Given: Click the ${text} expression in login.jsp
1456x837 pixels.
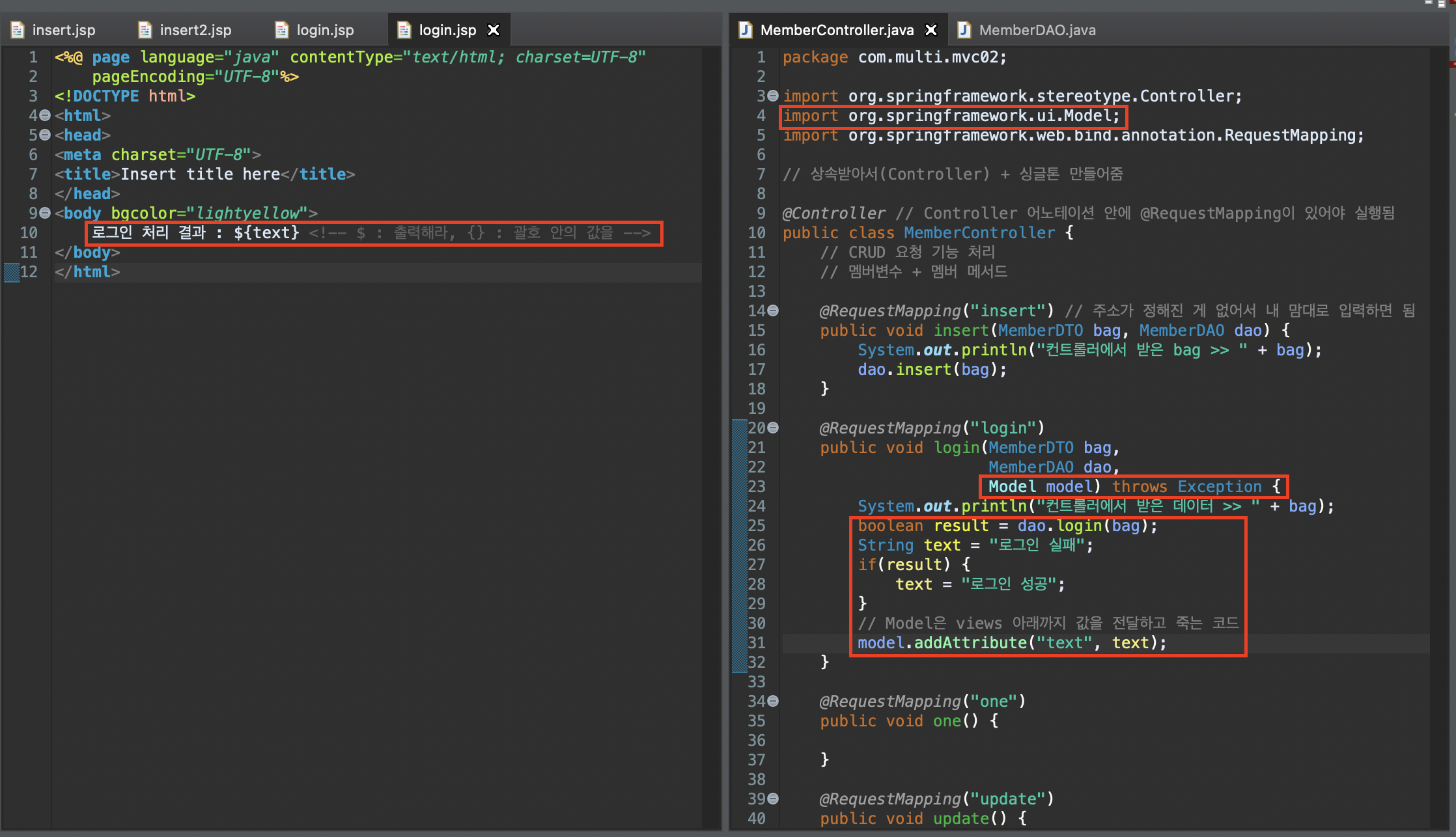Looking at the screenshot, I should 266,232.
